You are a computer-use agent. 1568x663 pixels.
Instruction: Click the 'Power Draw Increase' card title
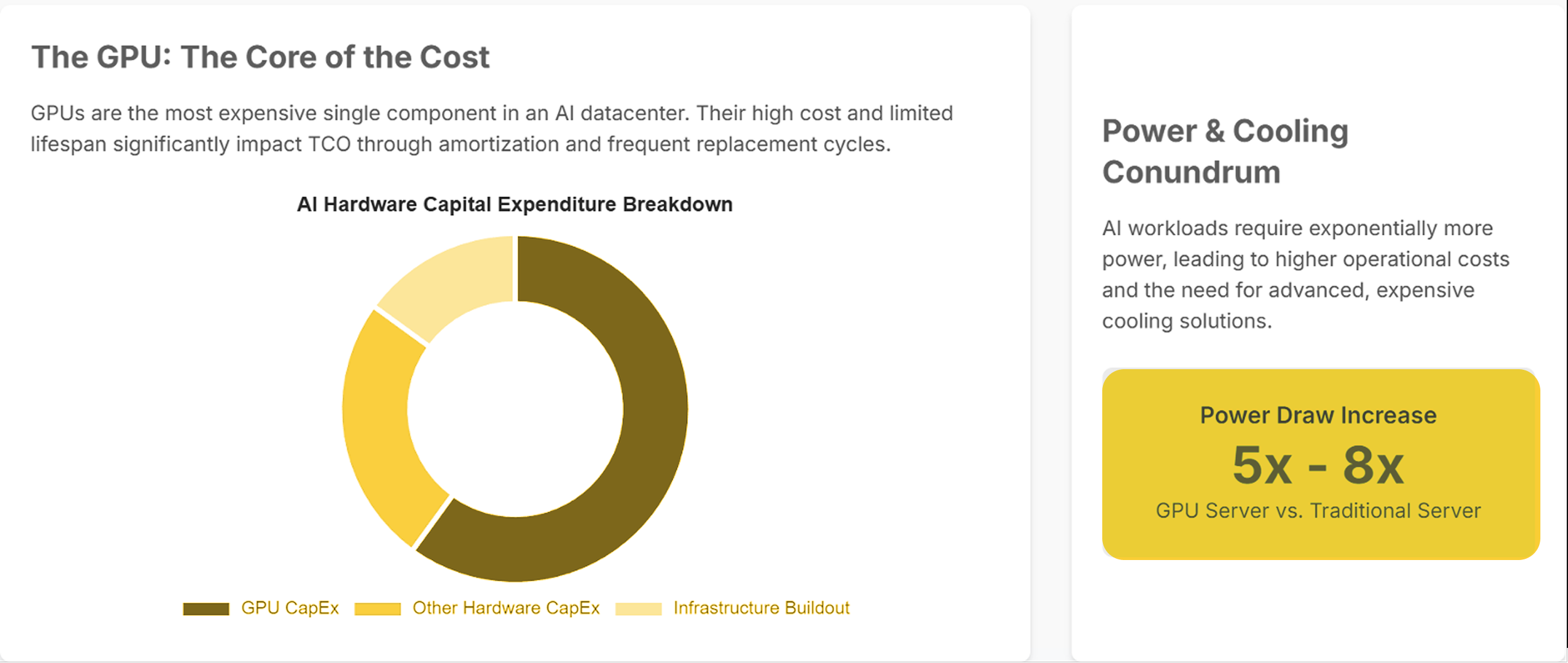[x=1318, y=415]
